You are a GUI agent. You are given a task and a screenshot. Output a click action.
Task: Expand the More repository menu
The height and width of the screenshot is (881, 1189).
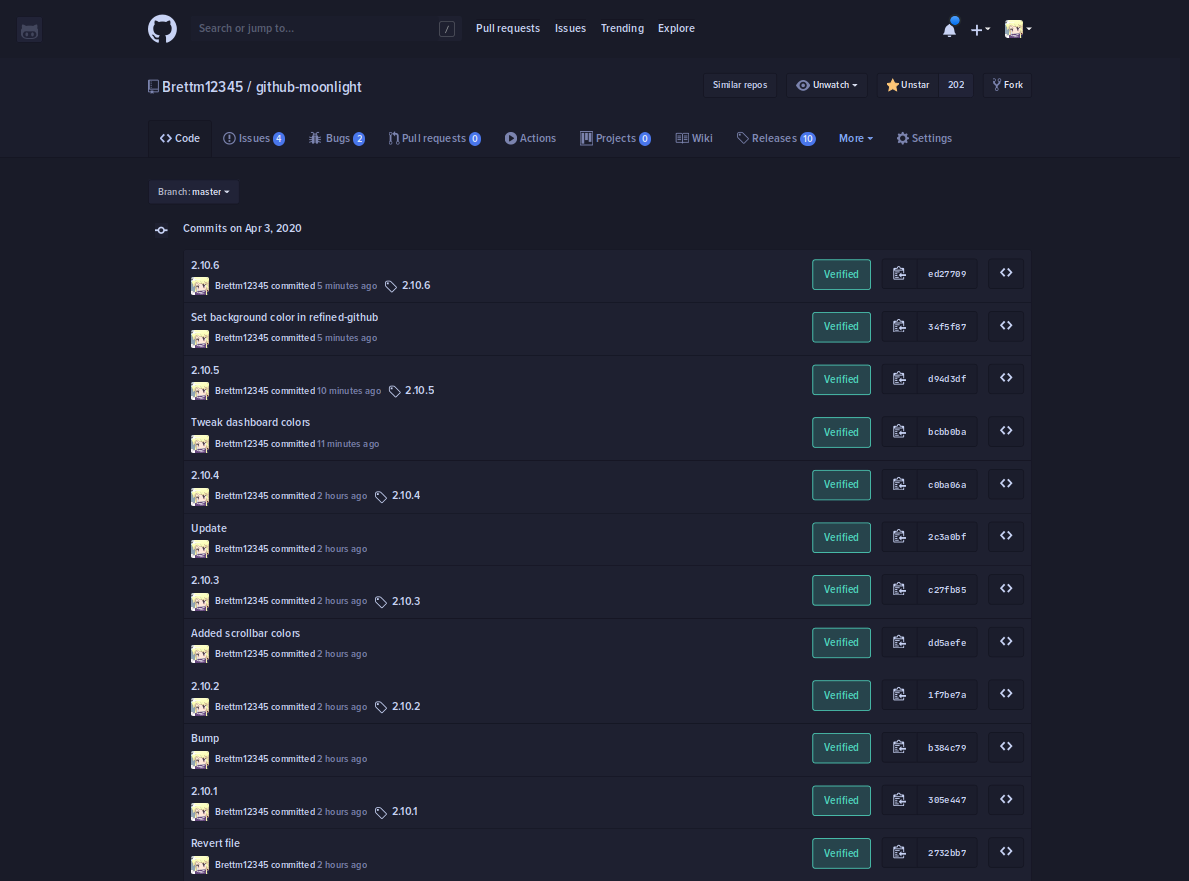(x=855, y=138)
